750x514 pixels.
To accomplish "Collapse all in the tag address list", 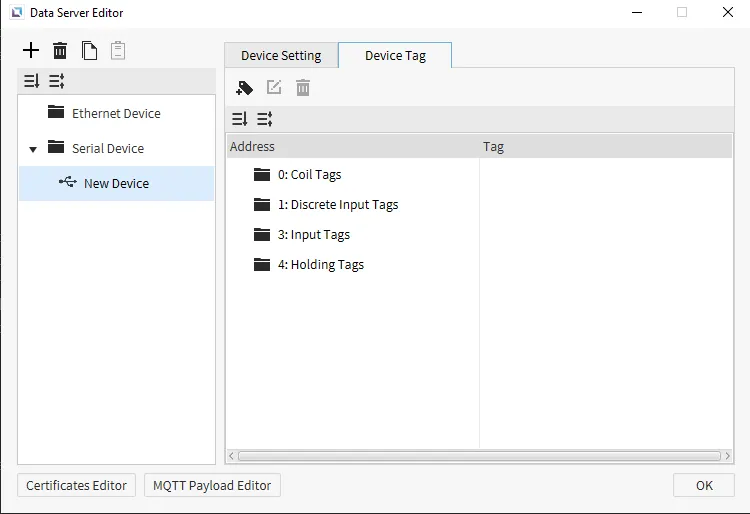I will coord(265,119).
